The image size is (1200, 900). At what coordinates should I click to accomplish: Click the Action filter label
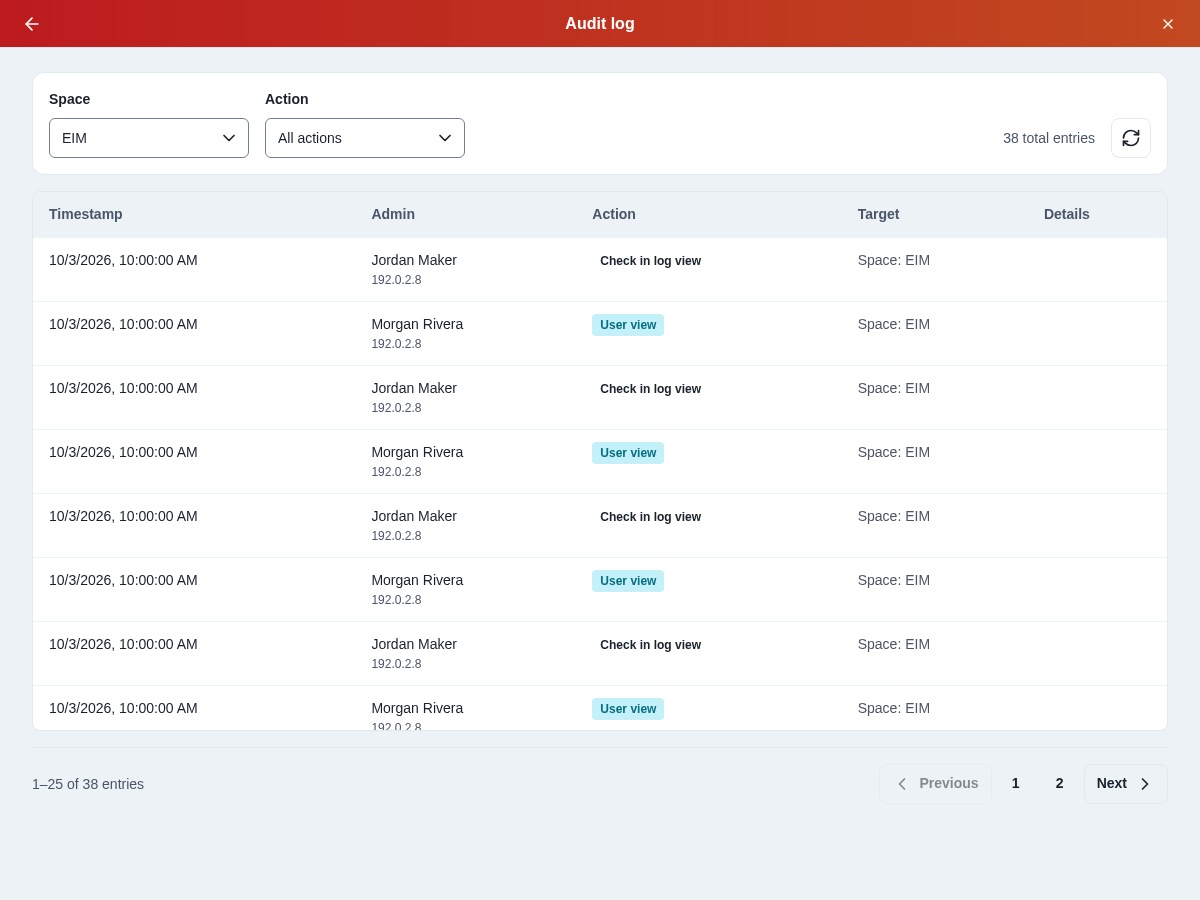tap(287, 99)
